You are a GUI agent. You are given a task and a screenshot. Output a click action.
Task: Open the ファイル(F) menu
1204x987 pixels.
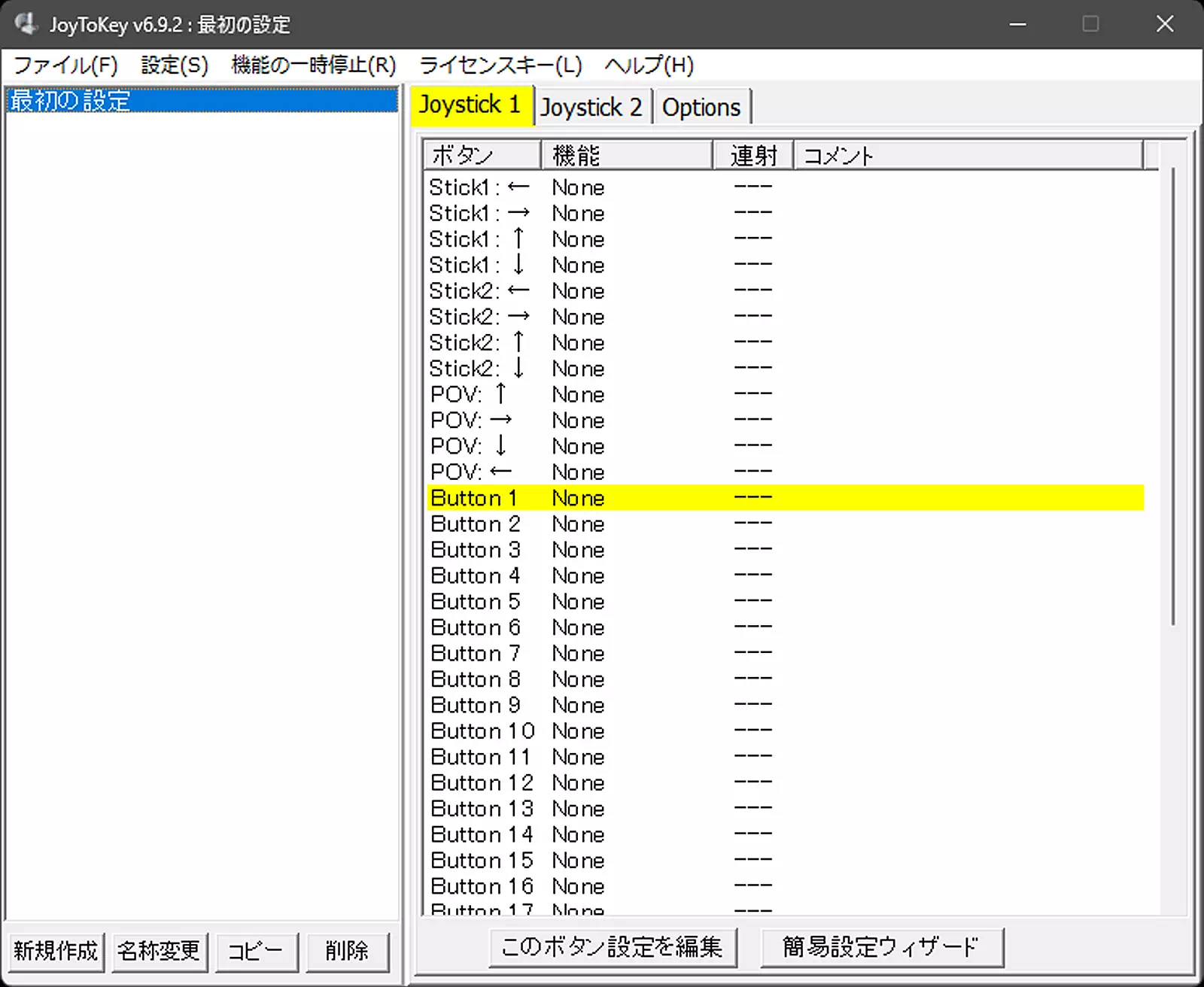click(66, 65)
